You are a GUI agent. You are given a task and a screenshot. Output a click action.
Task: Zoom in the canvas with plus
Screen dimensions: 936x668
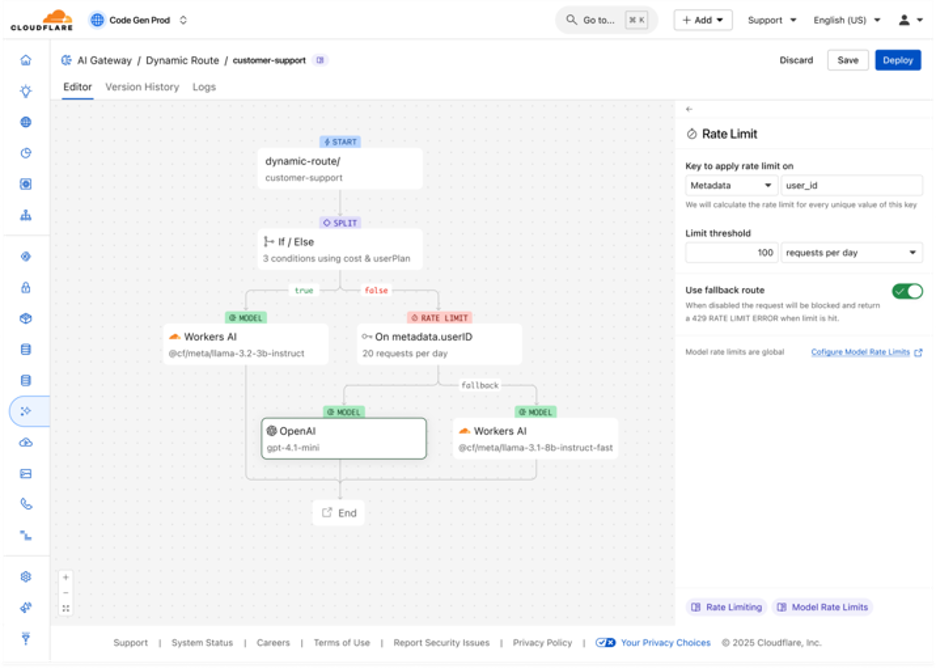[x=66, y=577]
